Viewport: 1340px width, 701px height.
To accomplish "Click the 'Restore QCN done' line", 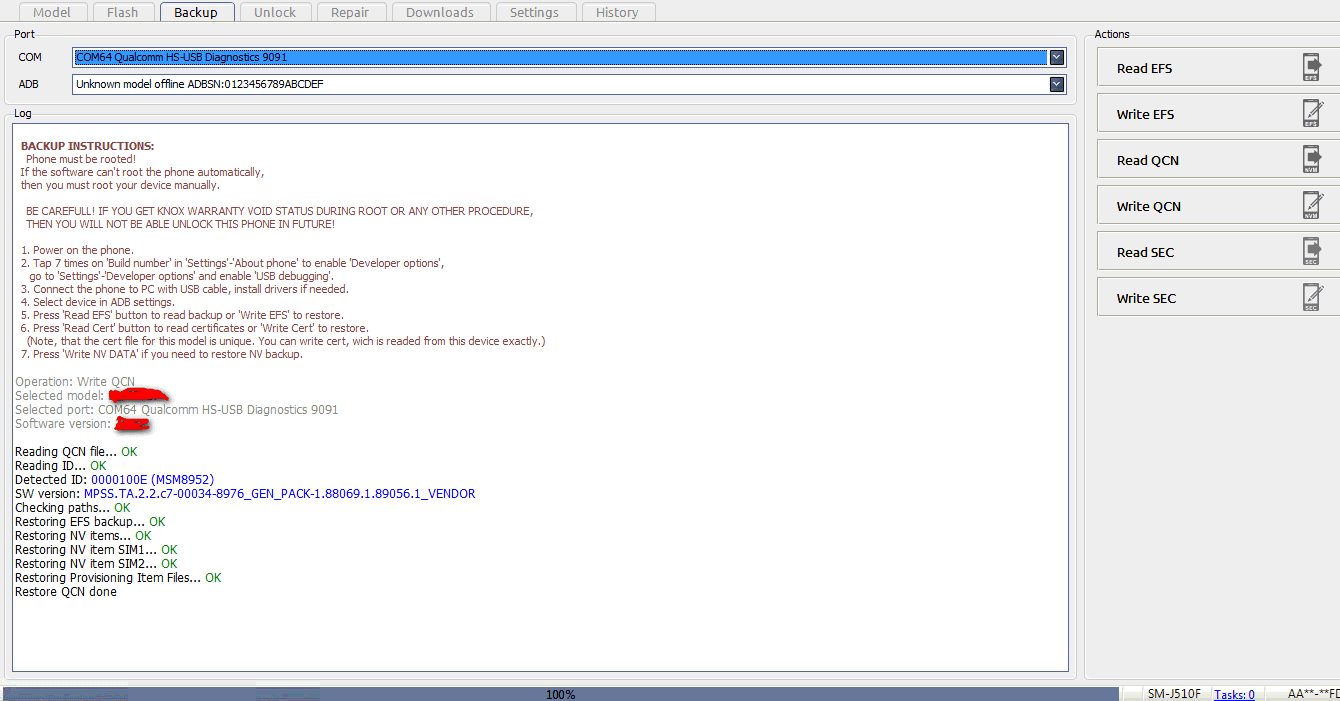I will [x=66, y=592].
